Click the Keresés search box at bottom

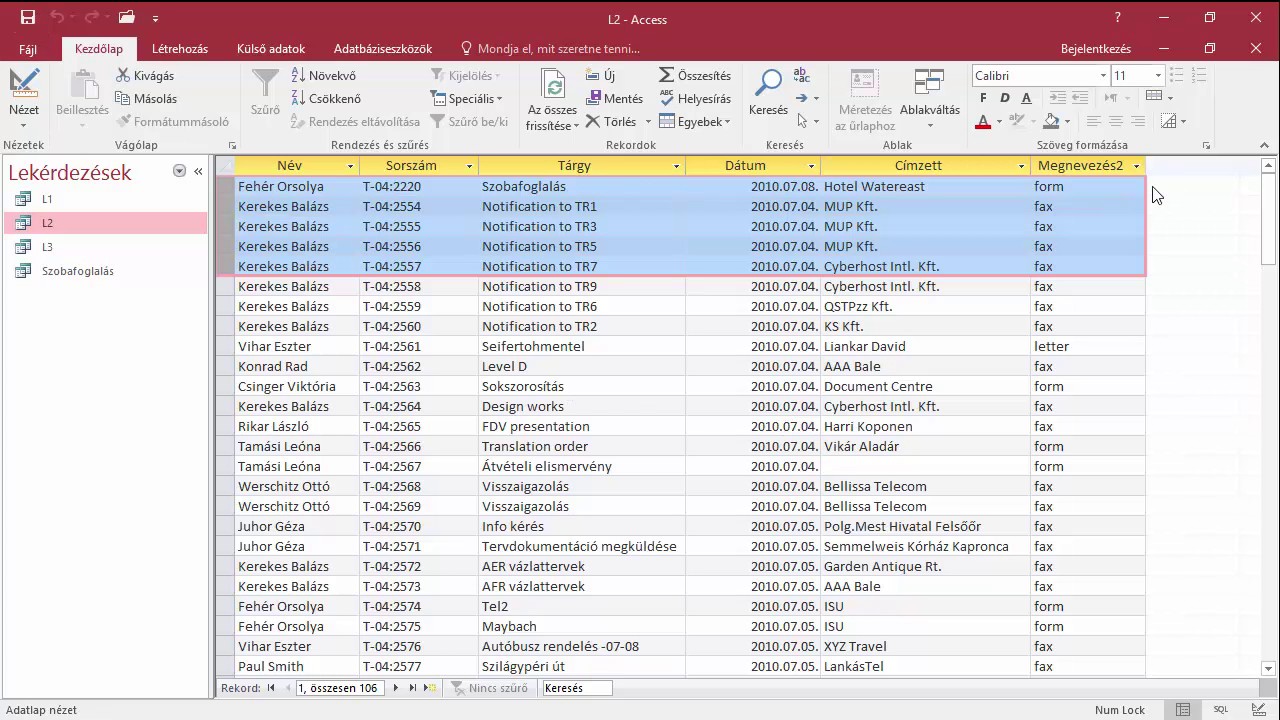pos(577,688)
